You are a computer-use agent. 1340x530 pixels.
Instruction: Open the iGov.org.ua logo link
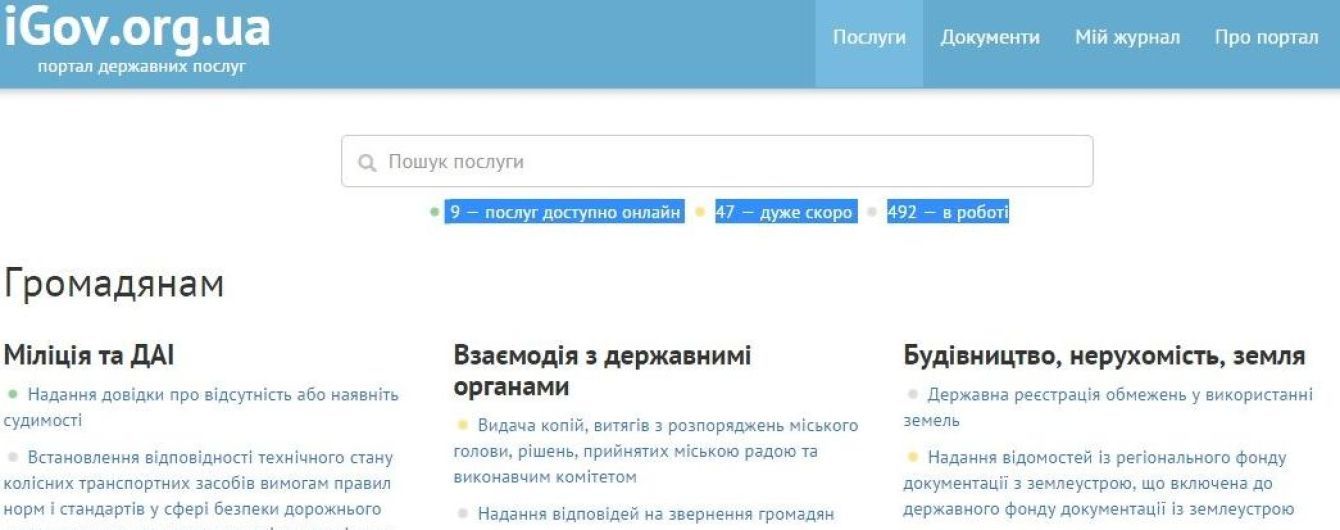(138, 30)
